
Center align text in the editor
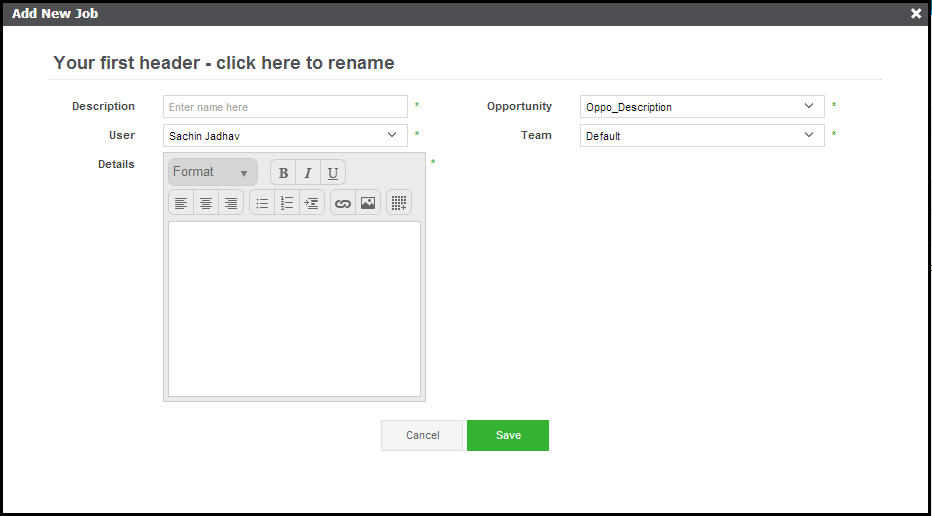coord(206,203)
